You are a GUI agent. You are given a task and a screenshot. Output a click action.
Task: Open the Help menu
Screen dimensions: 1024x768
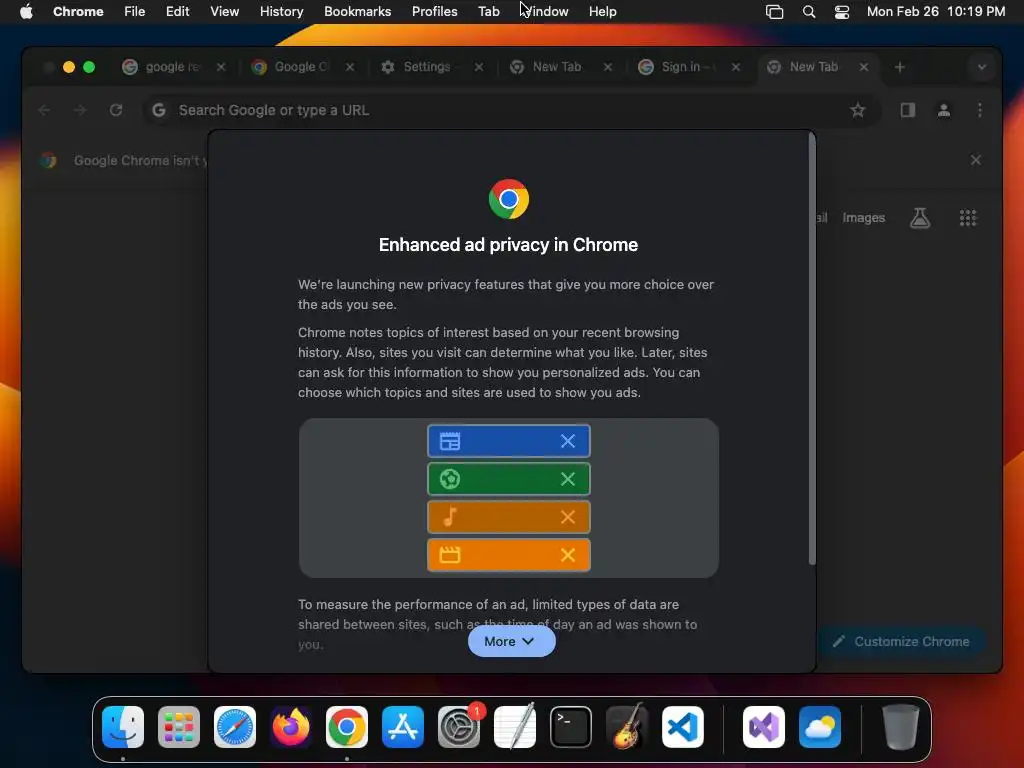coord(602,11)
